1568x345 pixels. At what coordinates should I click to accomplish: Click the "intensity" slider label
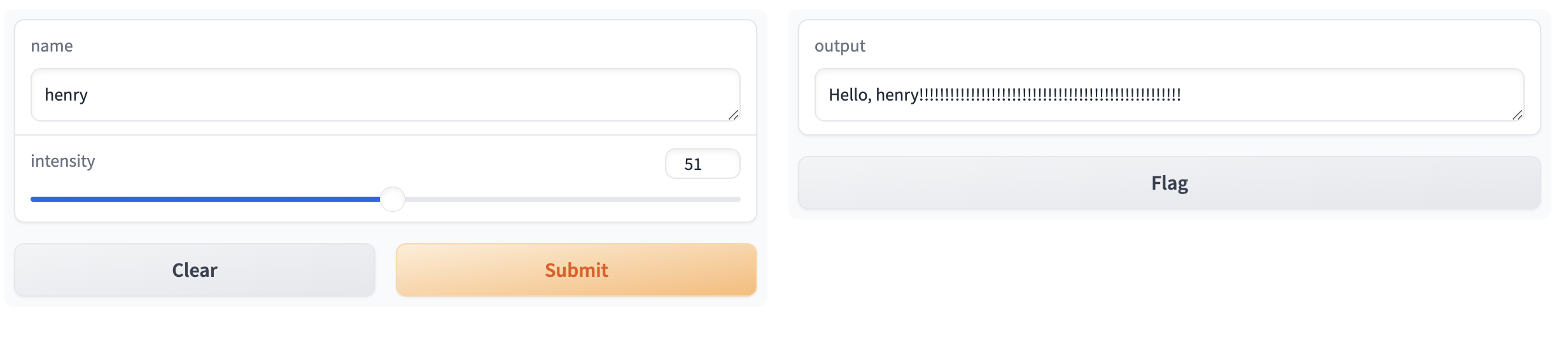(62, 161)
